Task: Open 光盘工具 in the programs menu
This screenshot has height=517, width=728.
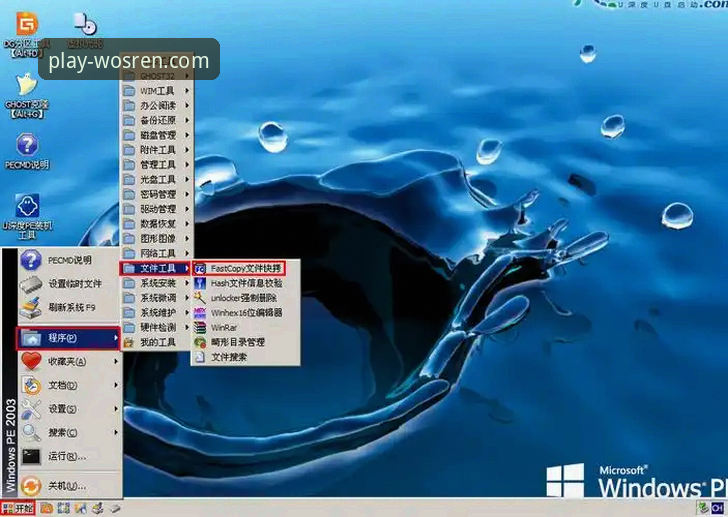Action: click(156, 179)
